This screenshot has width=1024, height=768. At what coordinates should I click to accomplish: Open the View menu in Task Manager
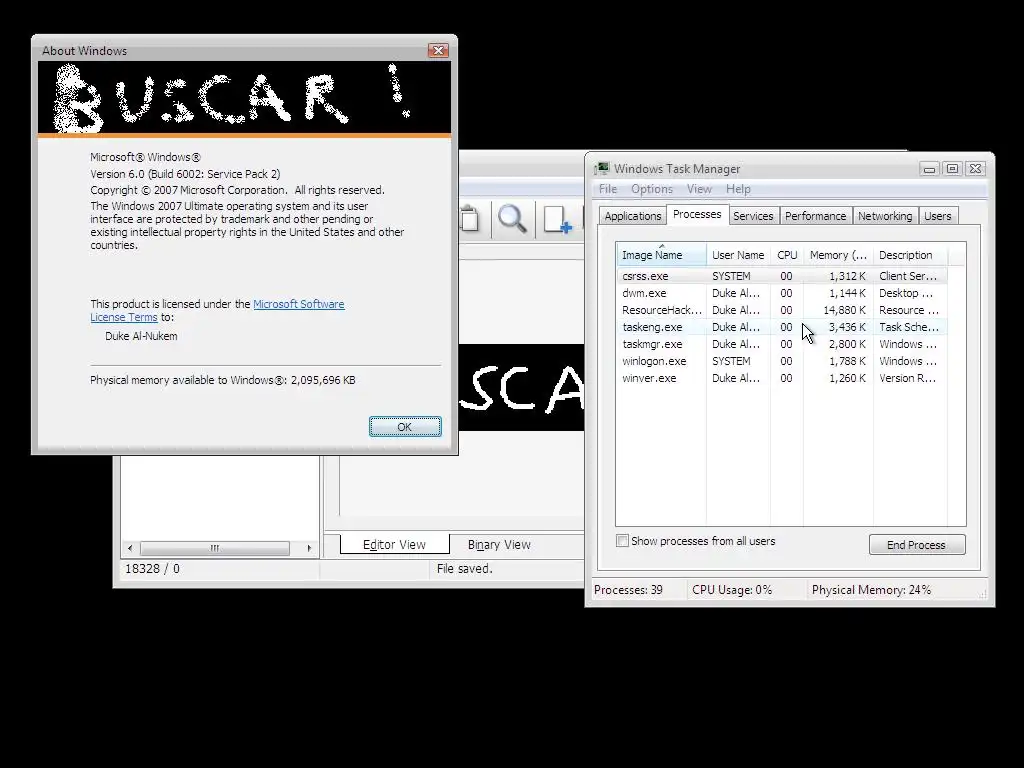point(699,189)
